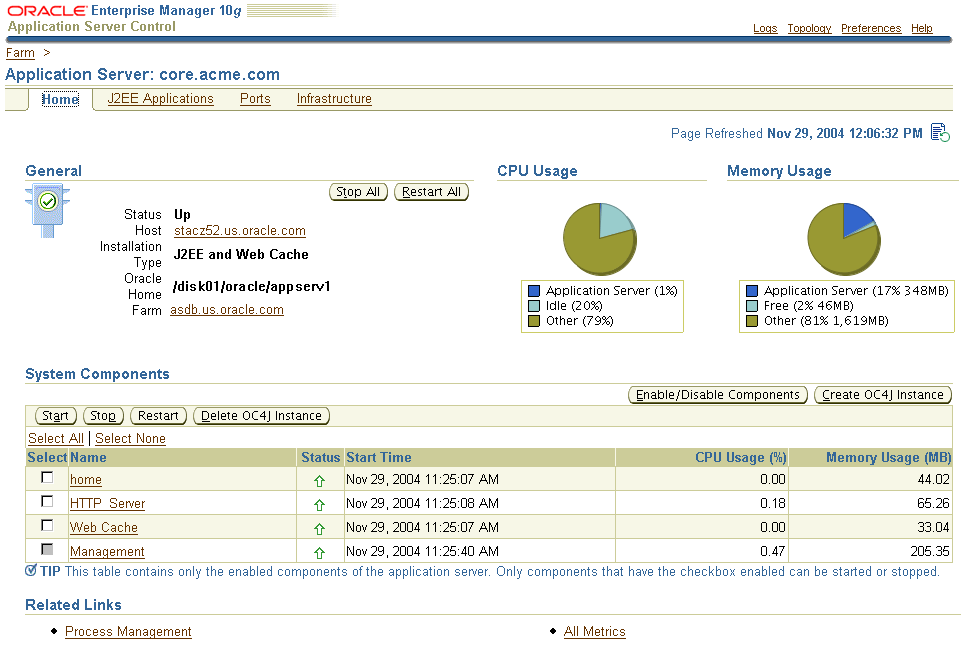This screenshot has height=647, width=961.
Task: Click the Memory Usage pie chart
Action: pyautogui.click(x=844, y=239)
